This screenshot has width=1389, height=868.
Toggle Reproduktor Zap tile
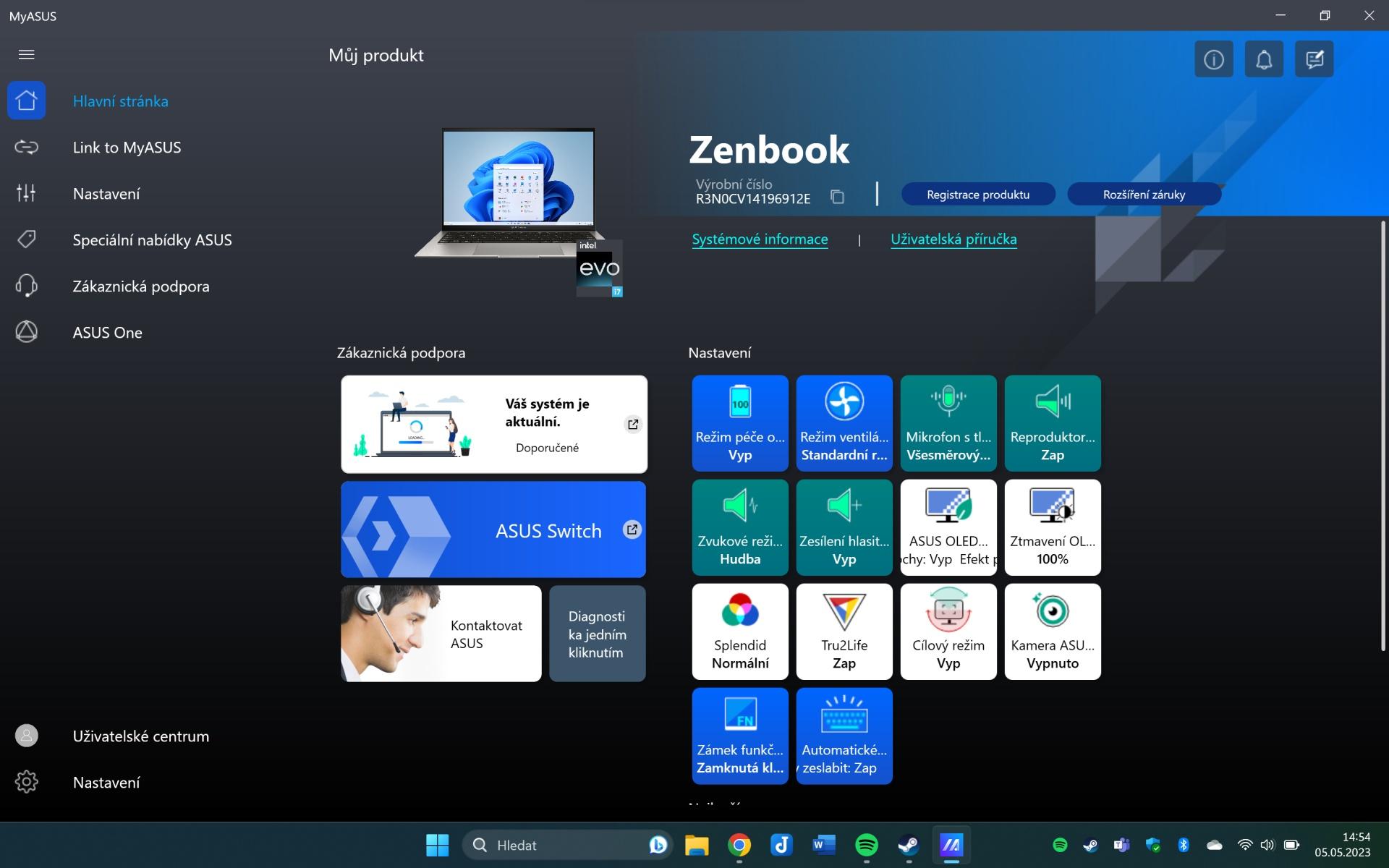point(1053,423)
